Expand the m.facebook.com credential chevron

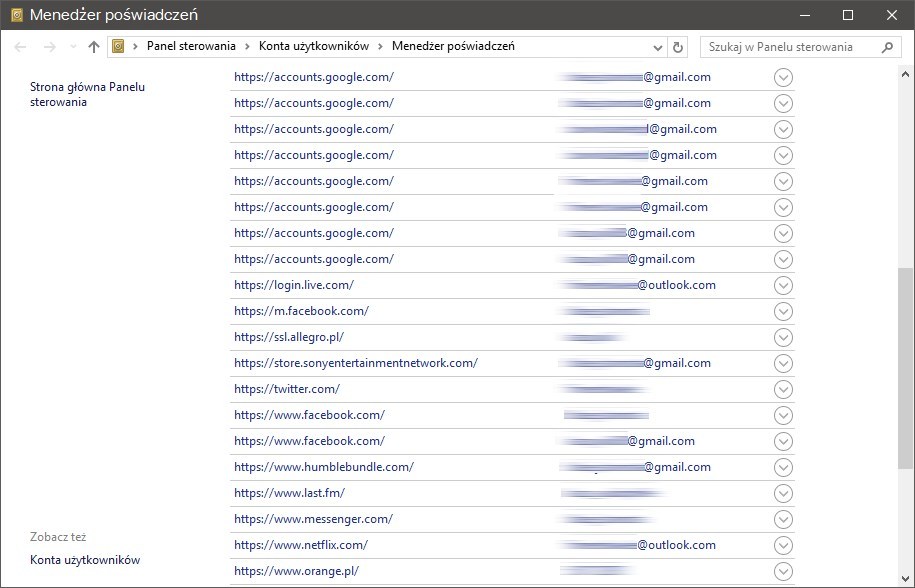(x=783, y=312)
